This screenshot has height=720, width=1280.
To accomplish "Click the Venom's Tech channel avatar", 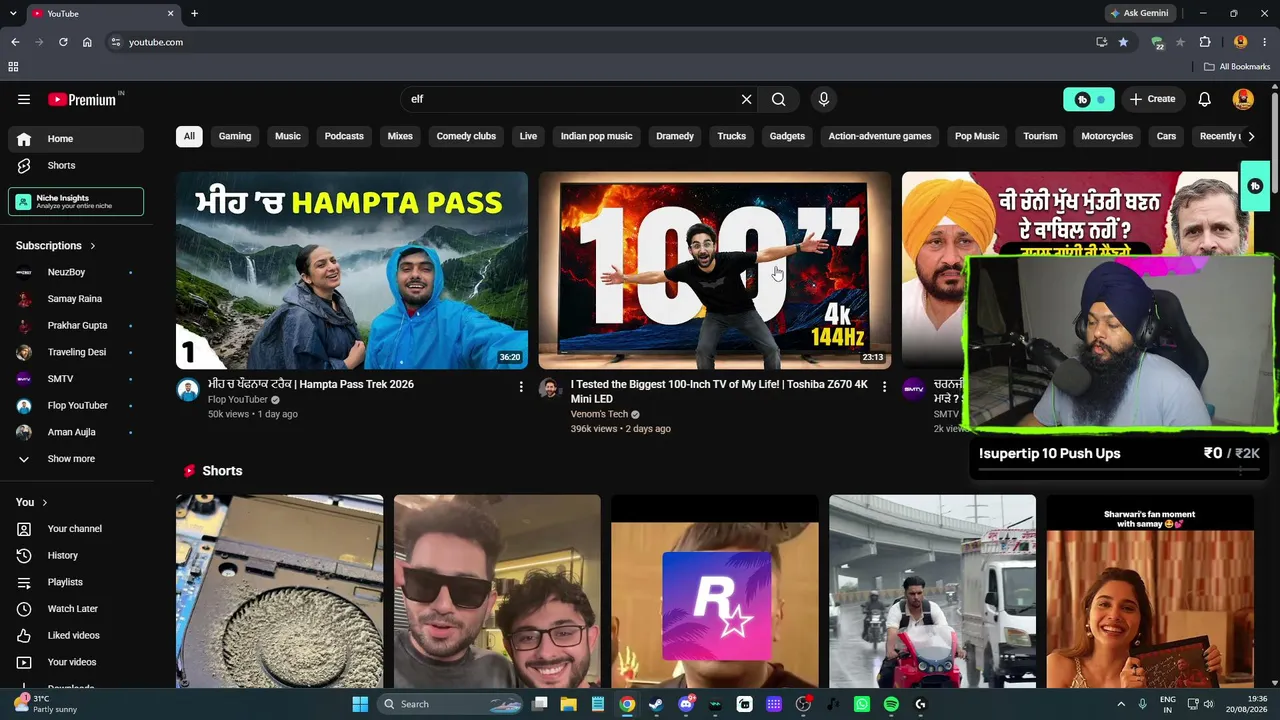I will coord(550,389).
